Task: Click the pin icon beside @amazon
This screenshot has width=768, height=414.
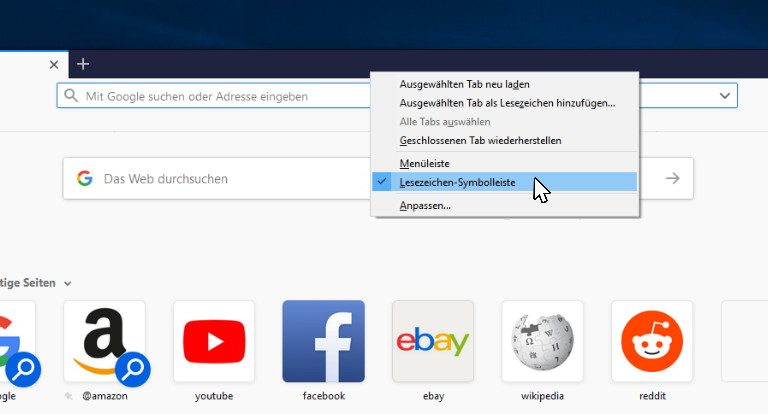Action: point(69,396)
